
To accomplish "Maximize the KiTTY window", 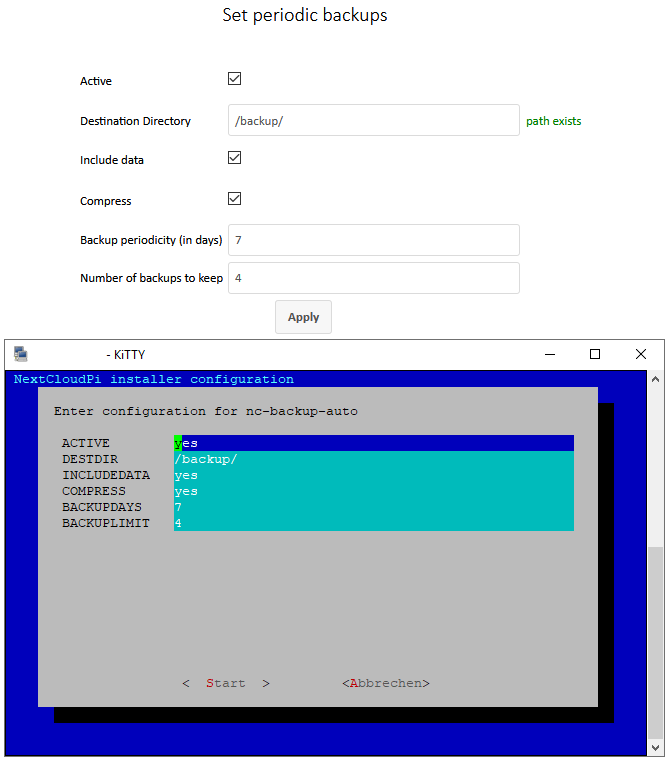I will 595,354.
